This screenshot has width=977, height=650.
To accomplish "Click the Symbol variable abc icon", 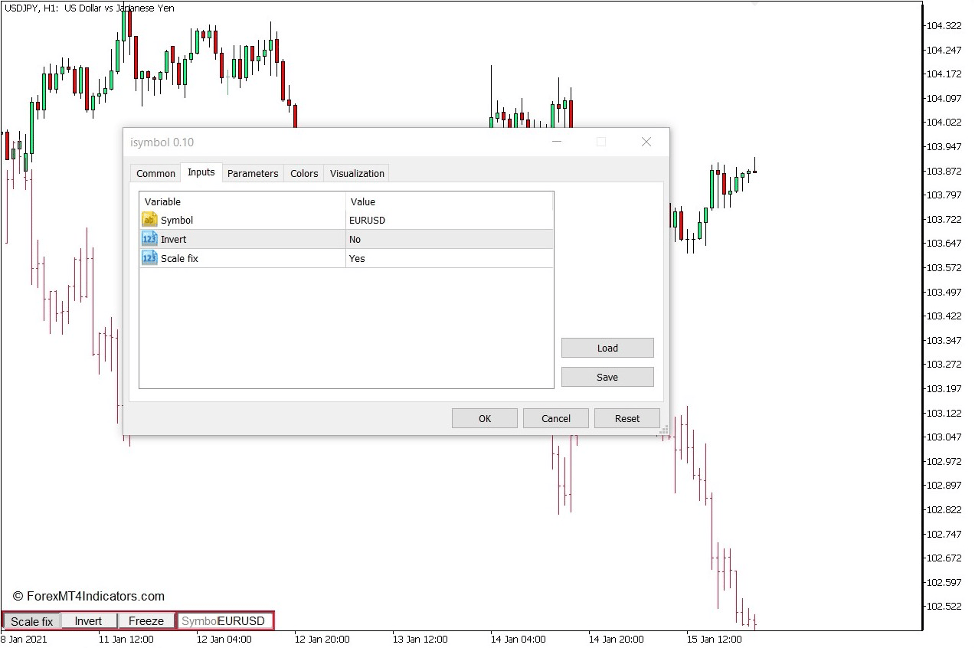I will click(x=150, y=220).
